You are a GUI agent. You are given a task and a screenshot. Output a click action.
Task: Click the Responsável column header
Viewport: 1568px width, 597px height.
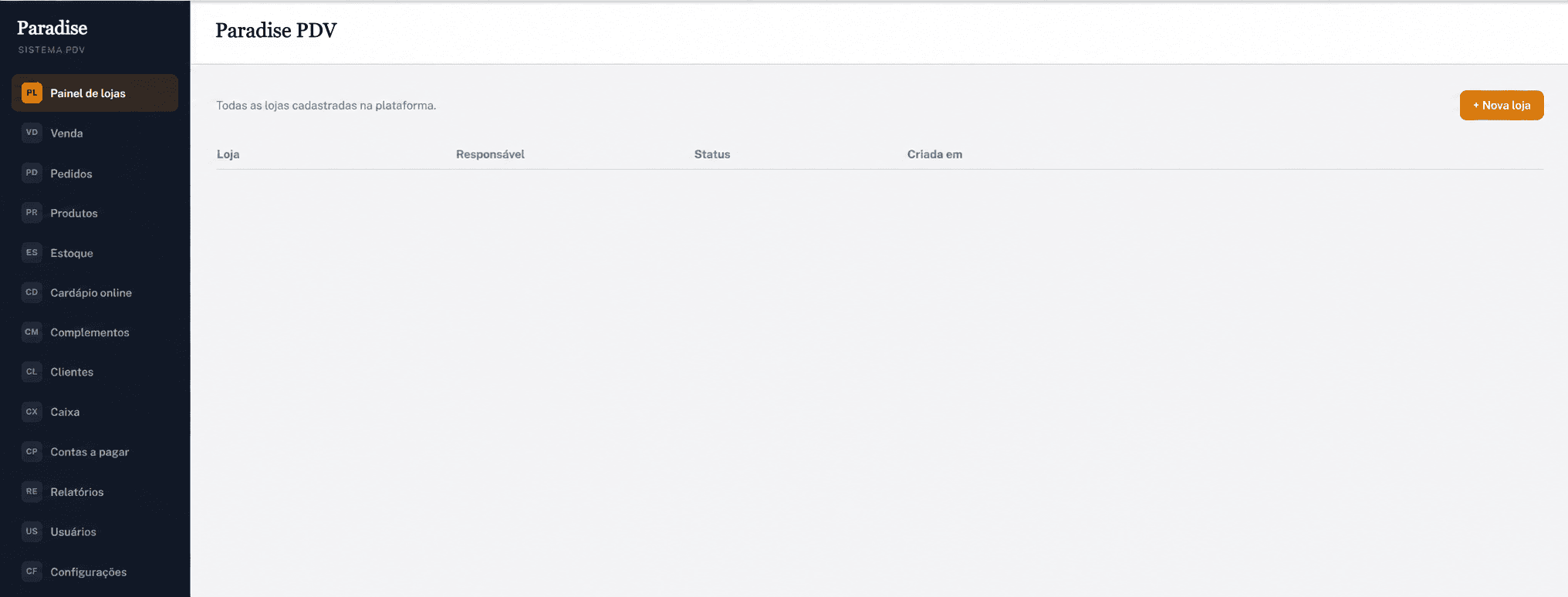pos(490,154)
